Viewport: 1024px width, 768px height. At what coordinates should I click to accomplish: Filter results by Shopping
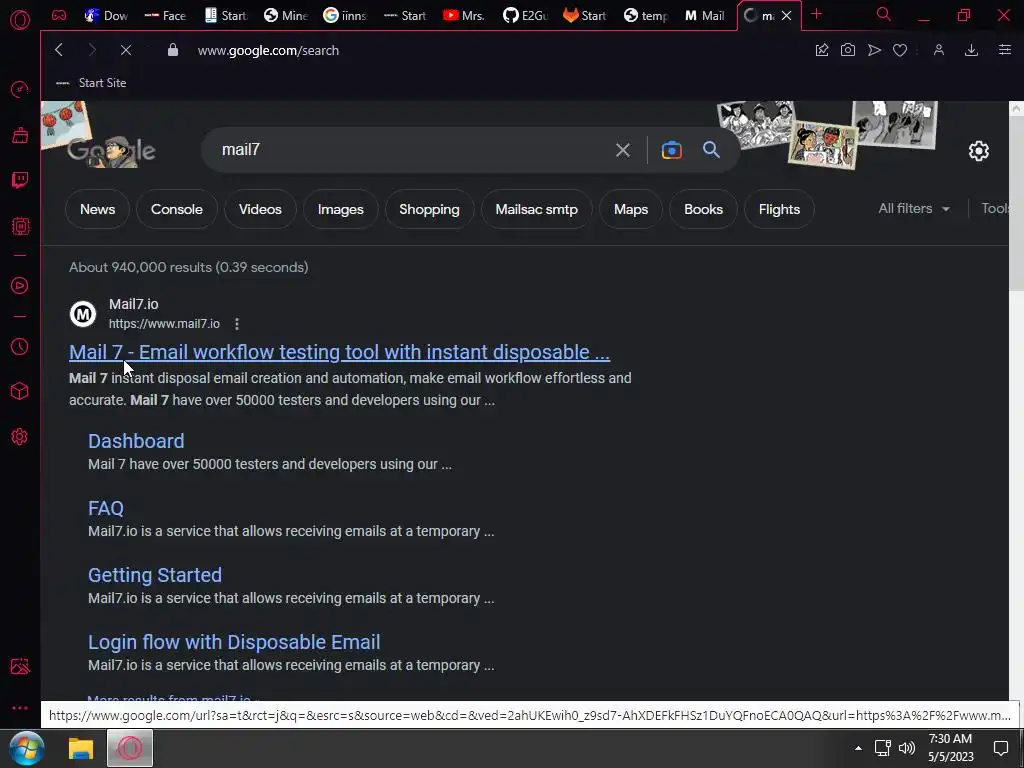[x=429, y=209]
